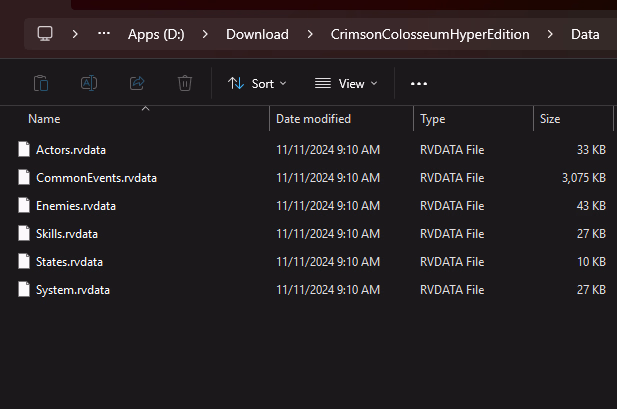
Task: Click the file icon of Skills.rvdata
Action: 24,233
